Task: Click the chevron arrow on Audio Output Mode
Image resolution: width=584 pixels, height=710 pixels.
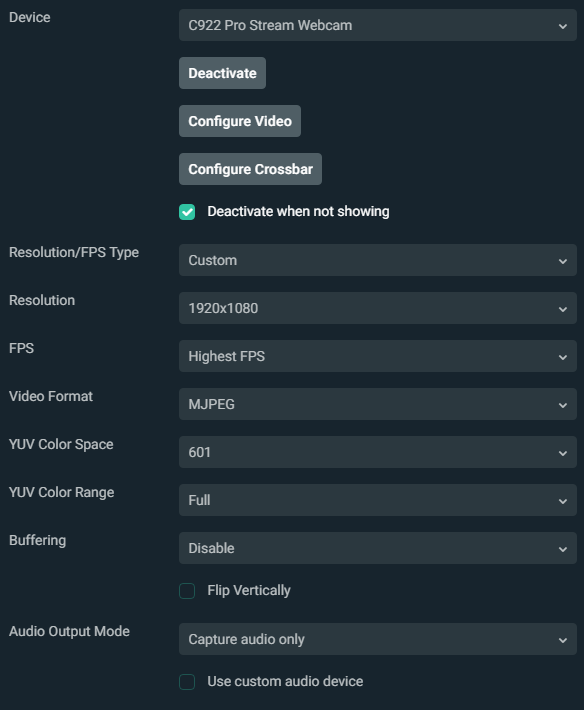Action: [x=563, y=640]
